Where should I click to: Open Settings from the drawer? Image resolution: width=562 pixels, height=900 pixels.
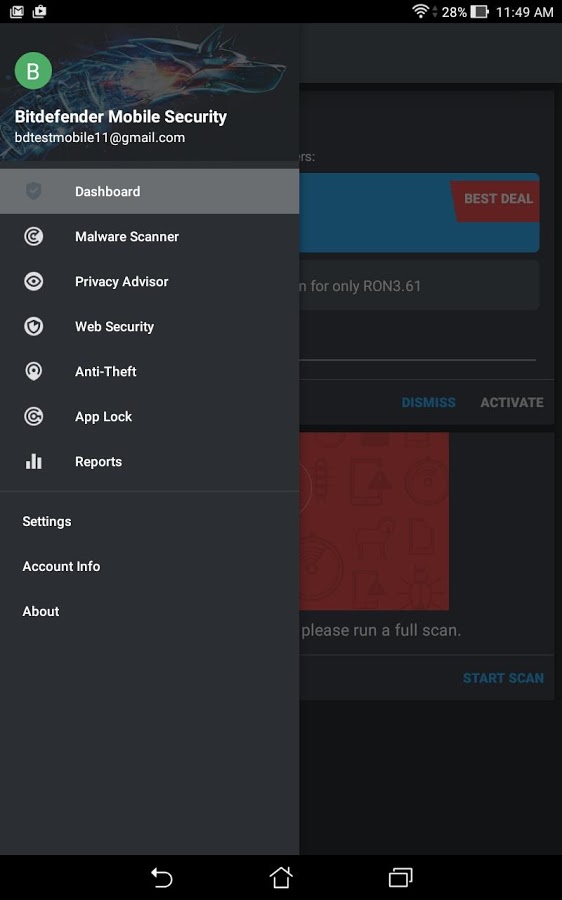[47, 521]
